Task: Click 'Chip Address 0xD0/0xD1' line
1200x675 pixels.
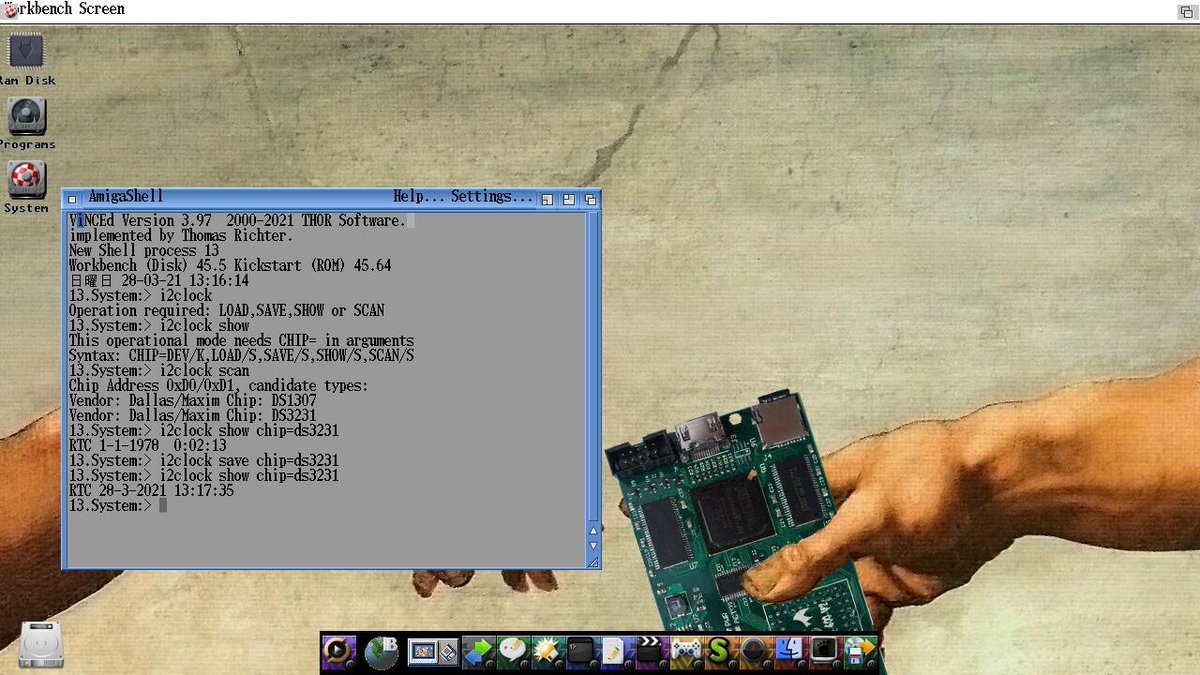Action: pyautogui.click(x=218, y=386)
